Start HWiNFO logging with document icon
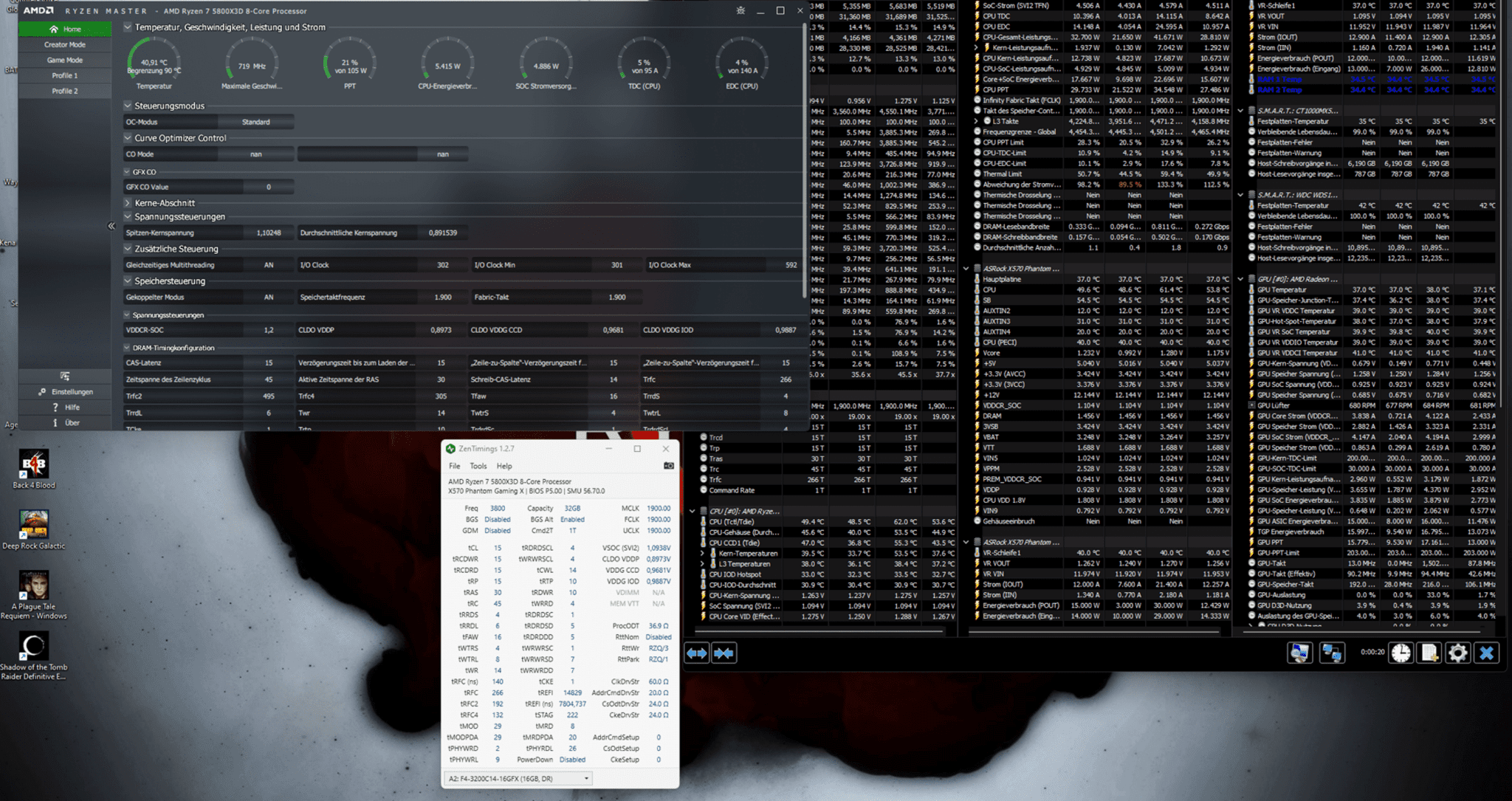 coord(1429,653)
